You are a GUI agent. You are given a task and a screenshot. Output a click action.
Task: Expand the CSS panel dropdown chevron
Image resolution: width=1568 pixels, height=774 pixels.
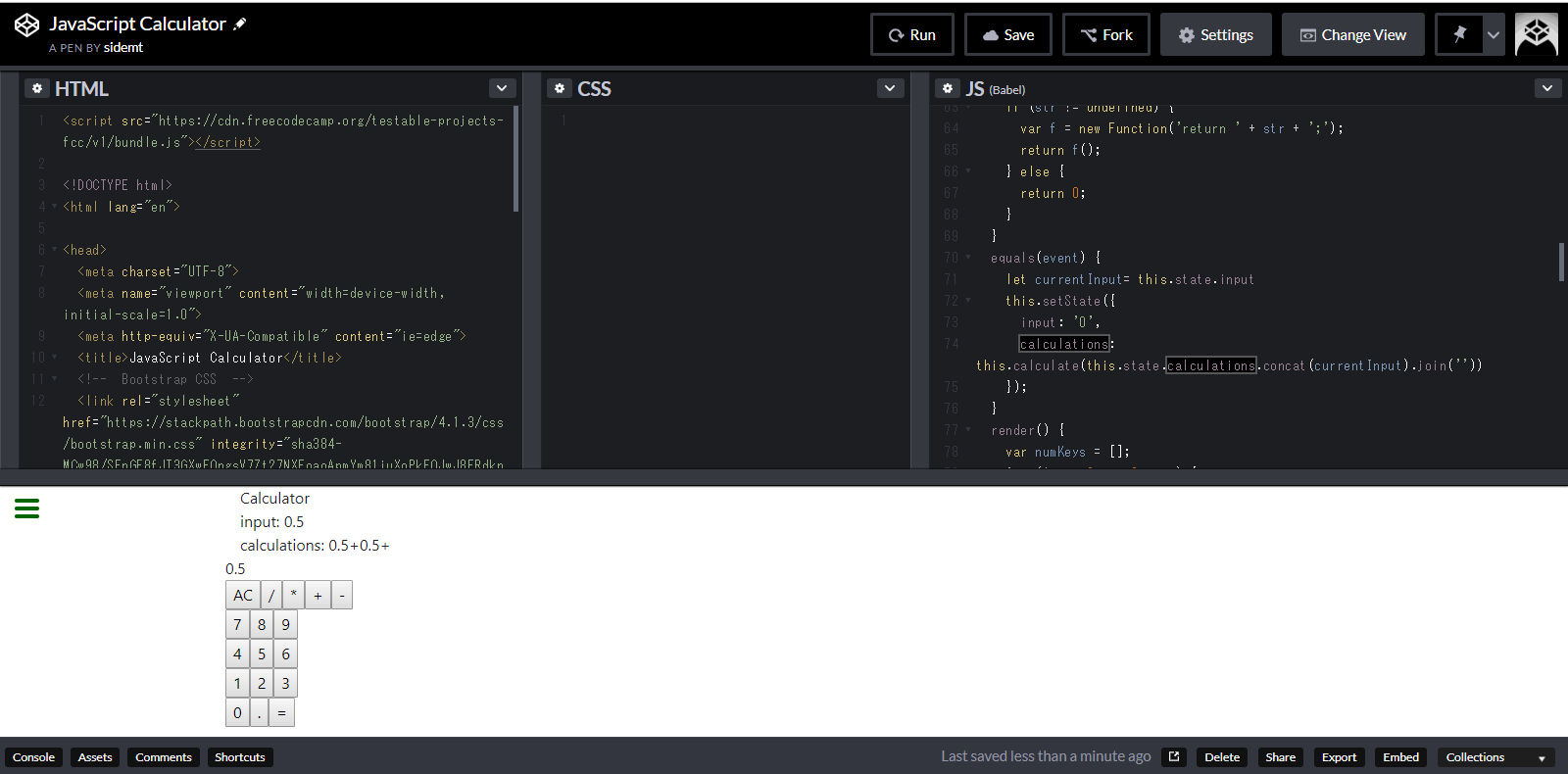(889, 88)
